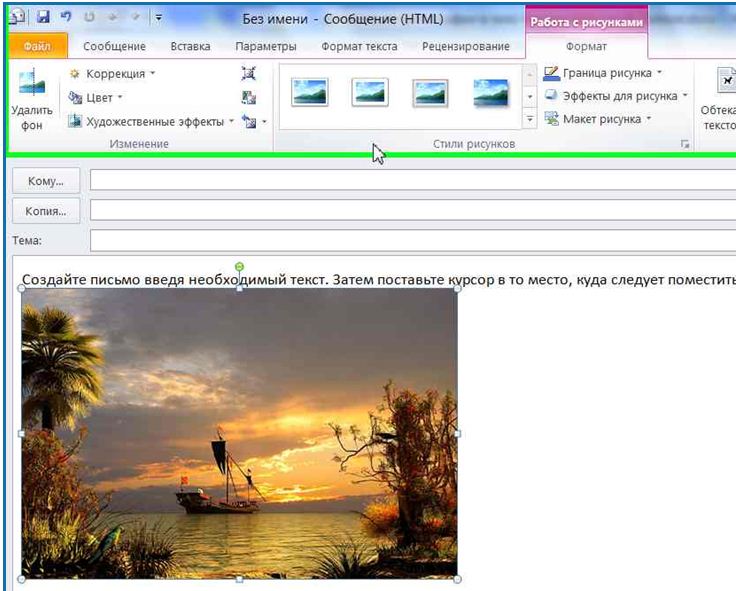Click the Reset Picture icon

(x=249, y=122)
